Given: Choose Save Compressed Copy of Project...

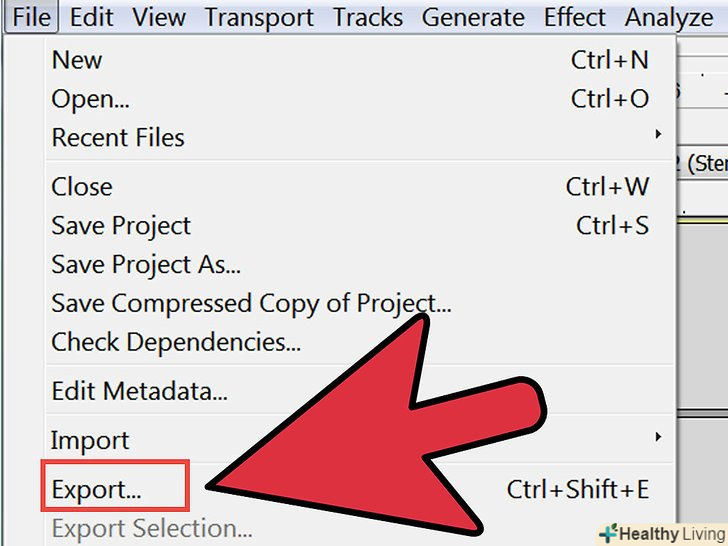Looking at the screenshot, I should click(x=251, y=304).
